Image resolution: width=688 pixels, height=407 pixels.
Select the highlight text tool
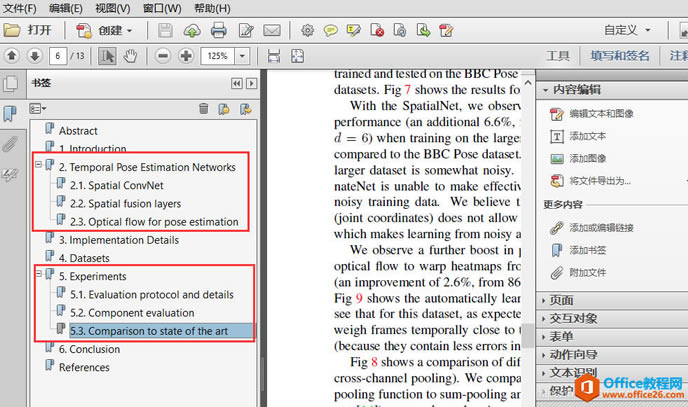pyautogui.click(x=353, y=30)
